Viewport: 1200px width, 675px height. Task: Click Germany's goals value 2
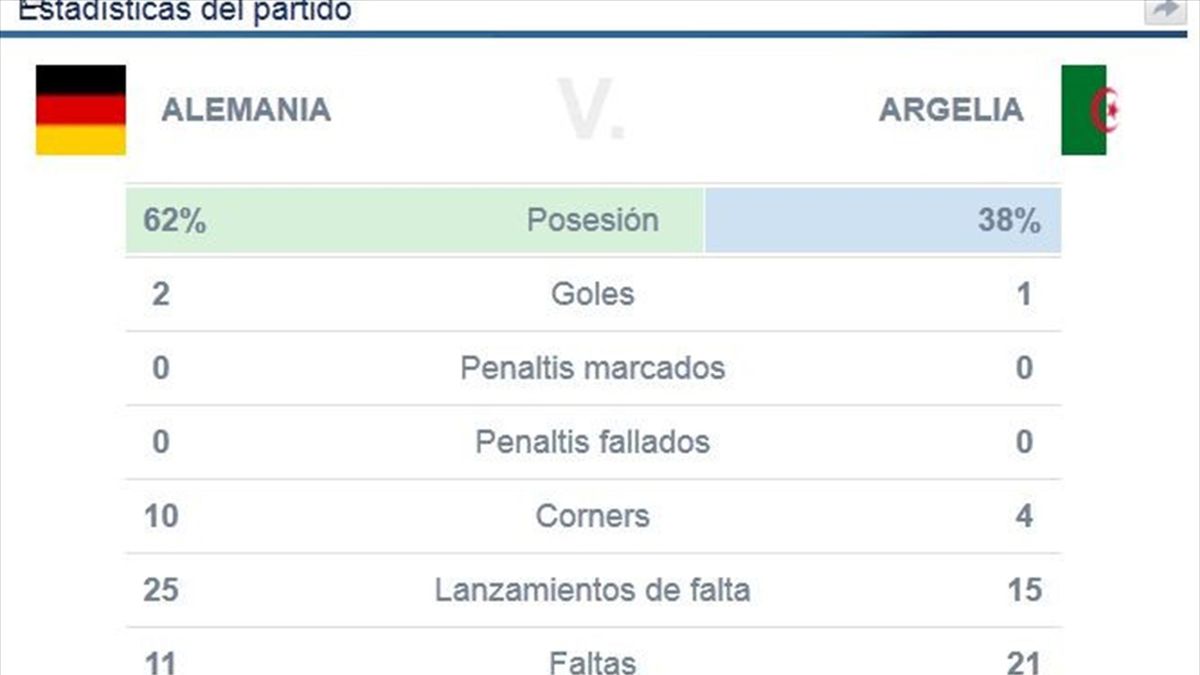[x=161, y=294]
